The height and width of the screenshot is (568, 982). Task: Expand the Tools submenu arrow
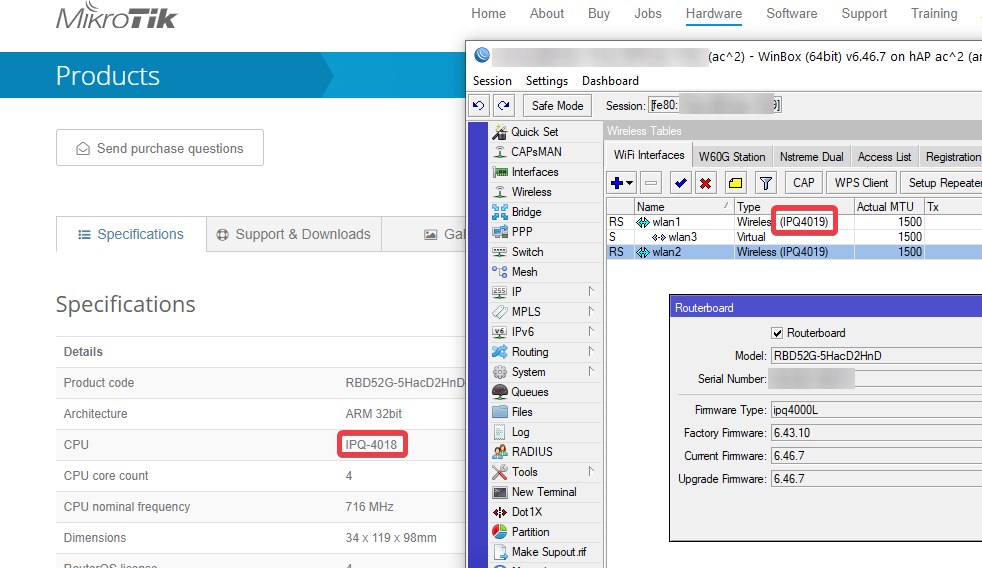(591, 471)
